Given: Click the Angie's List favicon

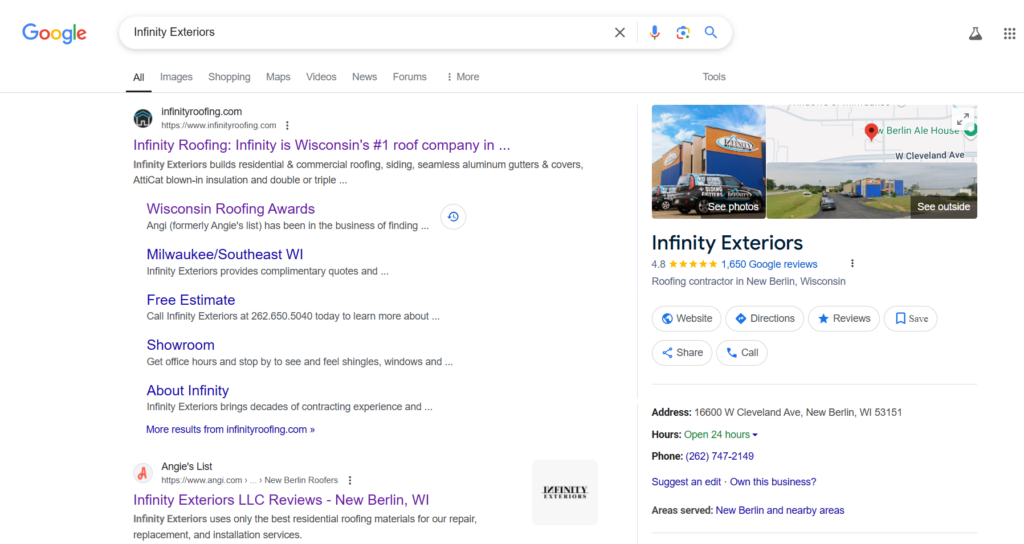Looking at the screenshot, I should (143, 473).
